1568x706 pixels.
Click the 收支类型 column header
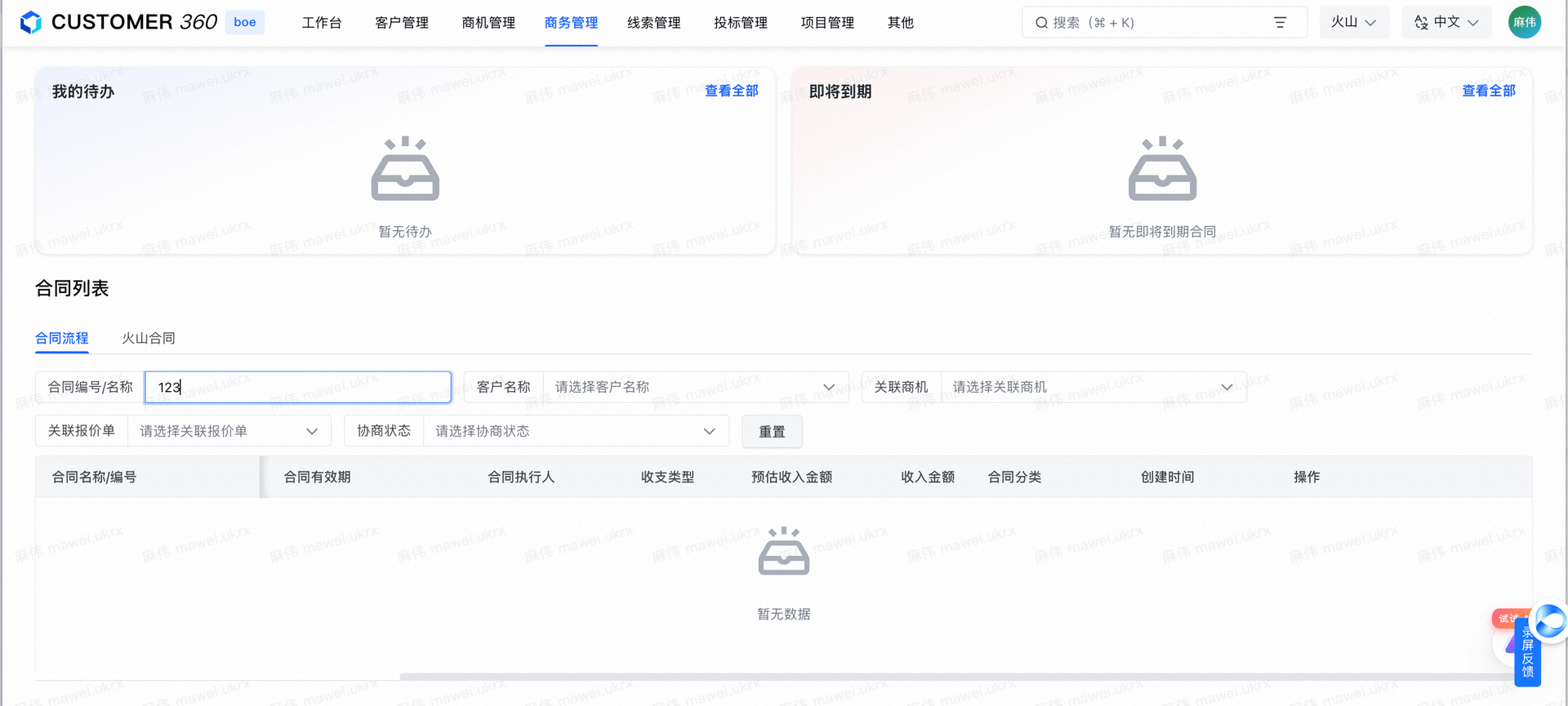tap(667, 477)
